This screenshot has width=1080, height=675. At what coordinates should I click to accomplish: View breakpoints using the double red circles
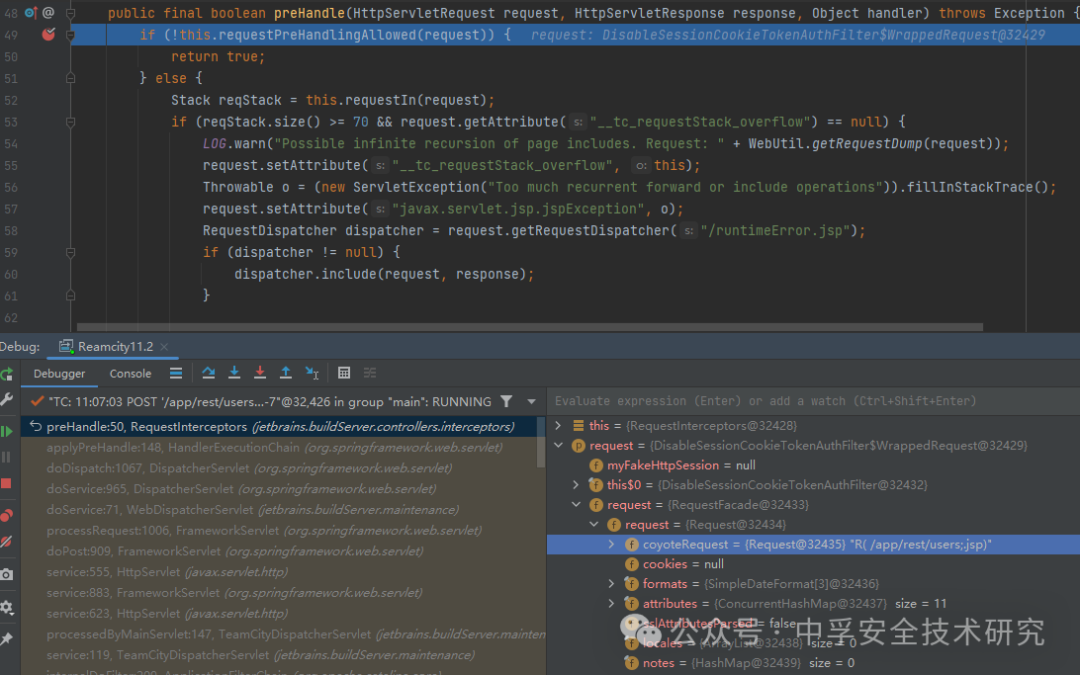[6, 515]
